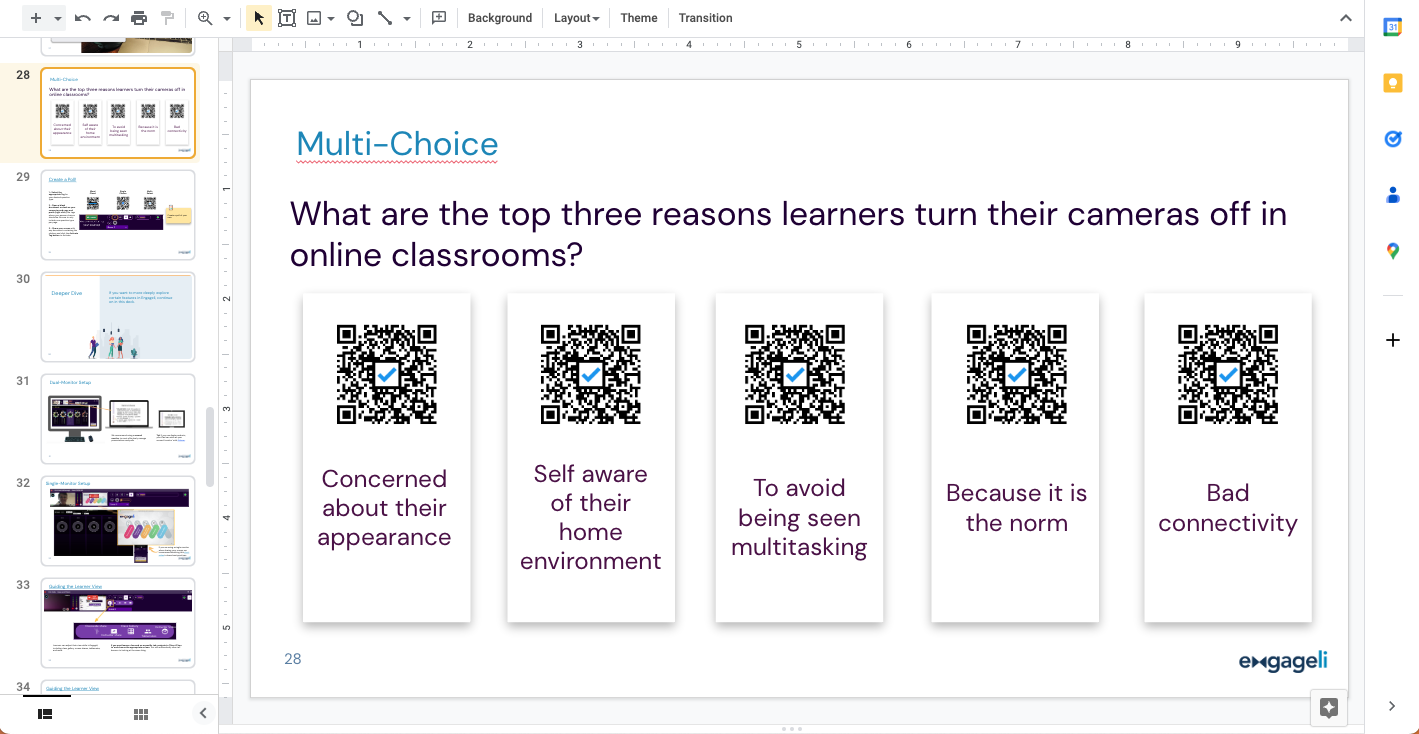
Task: Click the Multi-Choice slide title
Action: click(397, 144)
